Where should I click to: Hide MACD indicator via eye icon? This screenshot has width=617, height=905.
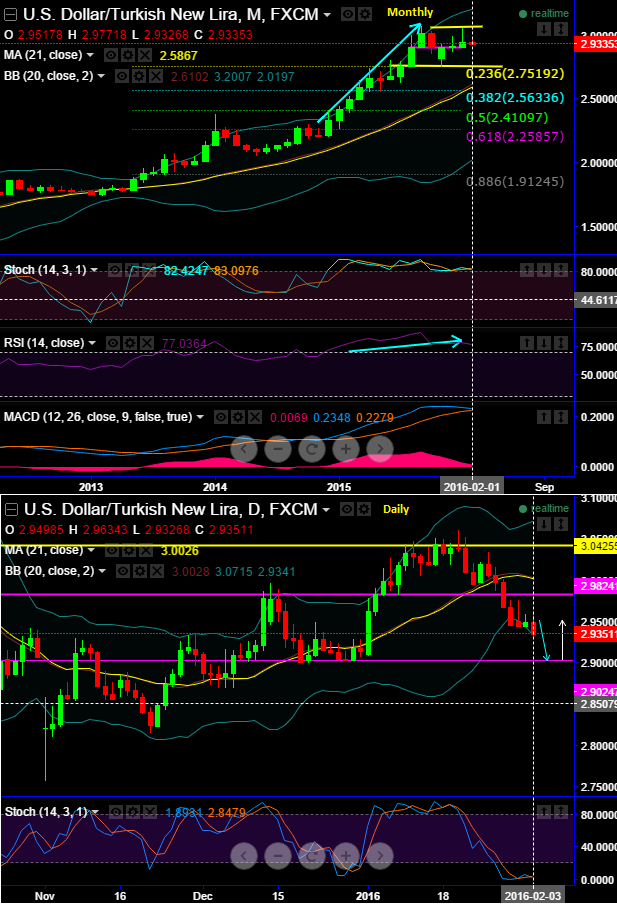[x=222, y=417]
